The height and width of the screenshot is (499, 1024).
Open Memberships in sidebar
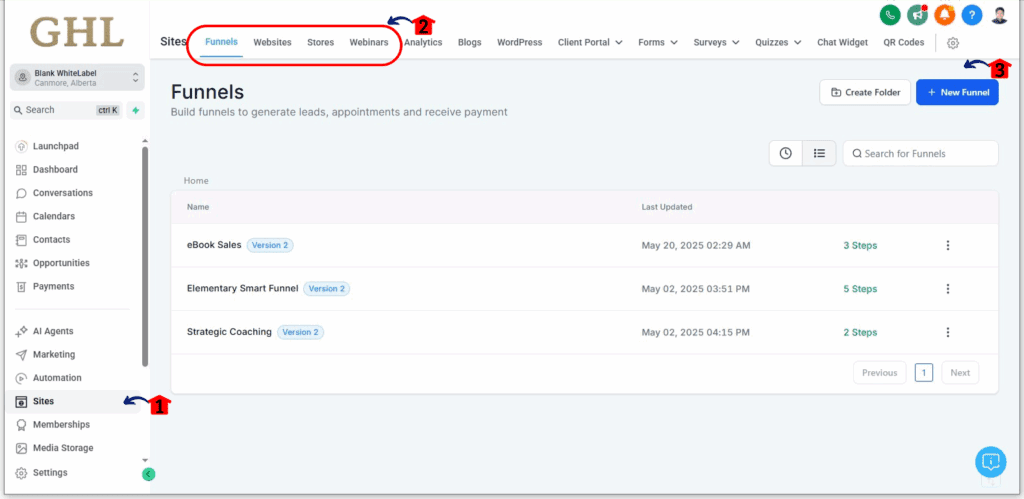point(61,425)
